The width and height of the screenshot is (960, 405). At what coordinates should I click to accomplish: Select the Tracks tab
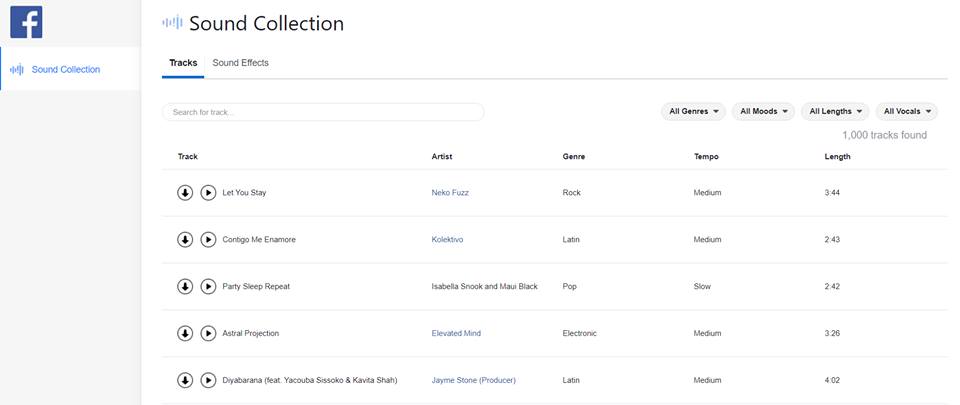point(183,63)
